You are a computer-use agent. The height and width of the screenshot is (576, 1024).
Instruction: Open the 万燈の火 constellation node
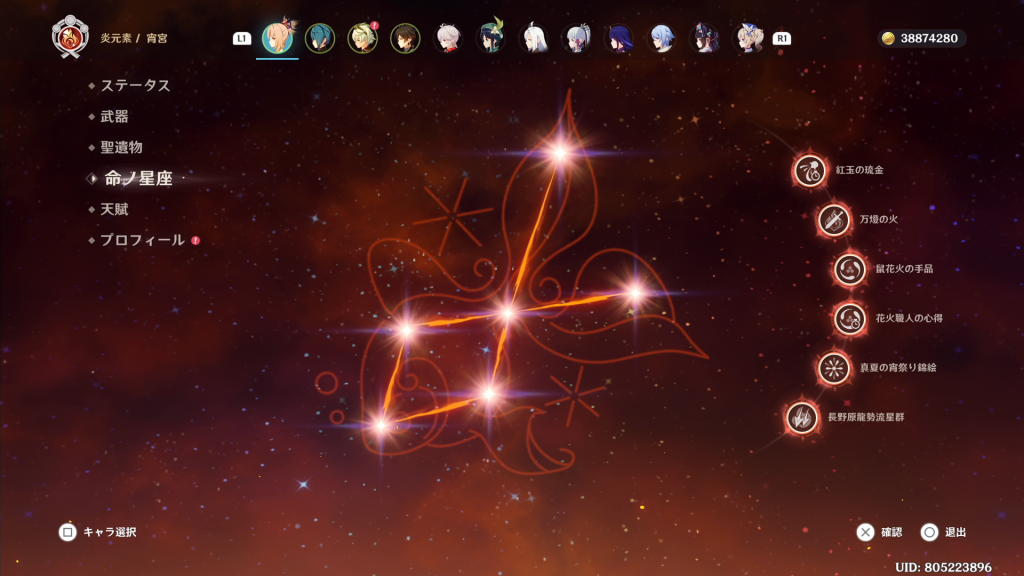point(834,219)
